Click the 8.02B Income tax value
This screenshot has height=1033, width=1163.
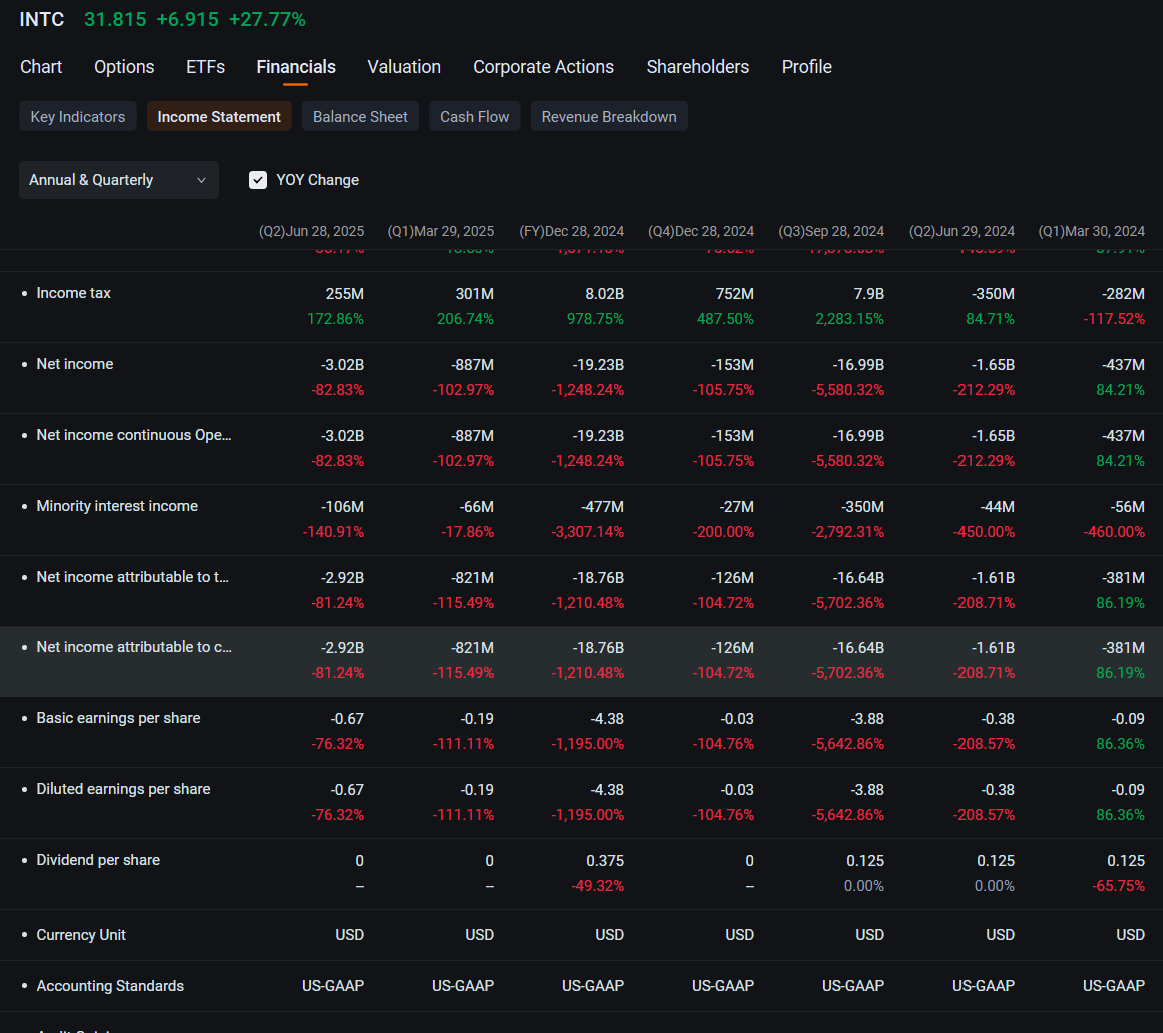604,294
